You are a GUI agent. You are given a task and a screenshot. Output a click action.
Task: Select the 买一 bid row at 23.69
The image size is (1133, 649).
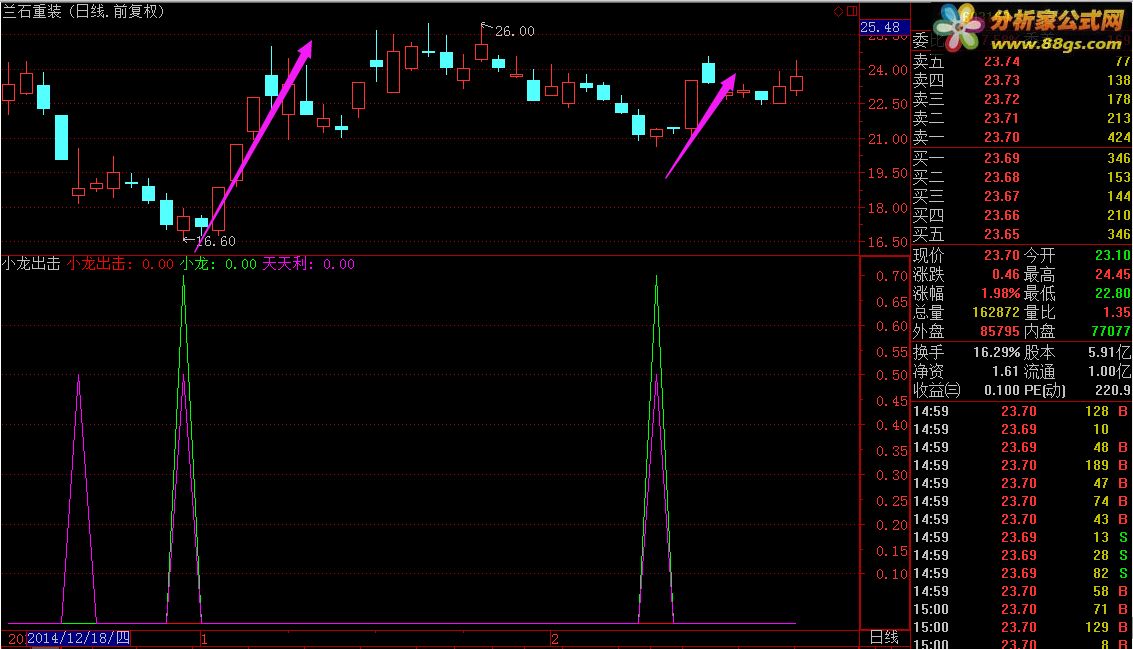(1021, 158)
